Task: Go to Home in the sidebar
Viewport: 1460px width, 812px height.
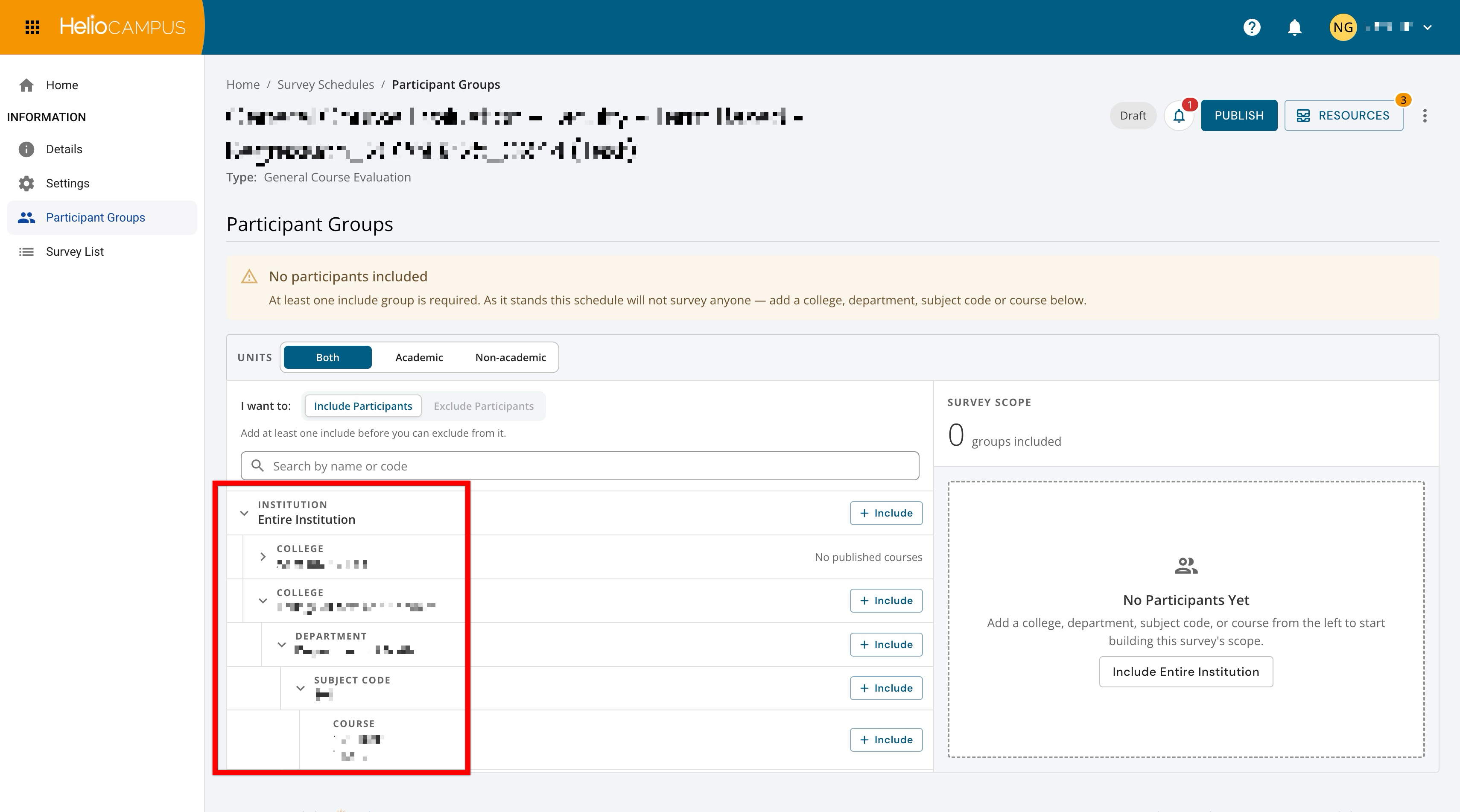Action: [x=102, y=85]
